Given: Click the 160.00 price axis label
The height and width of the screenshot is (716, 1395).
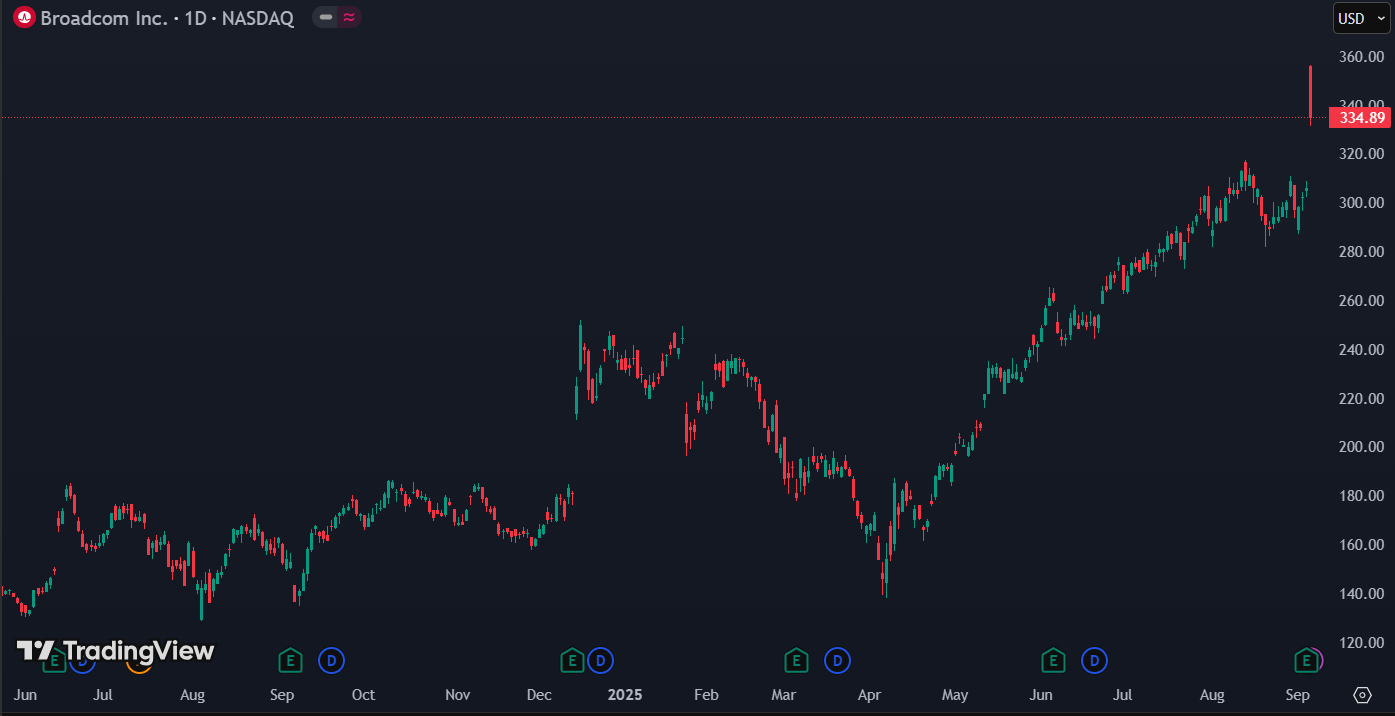Looking at the screenshot, I should coord(1361,545).
